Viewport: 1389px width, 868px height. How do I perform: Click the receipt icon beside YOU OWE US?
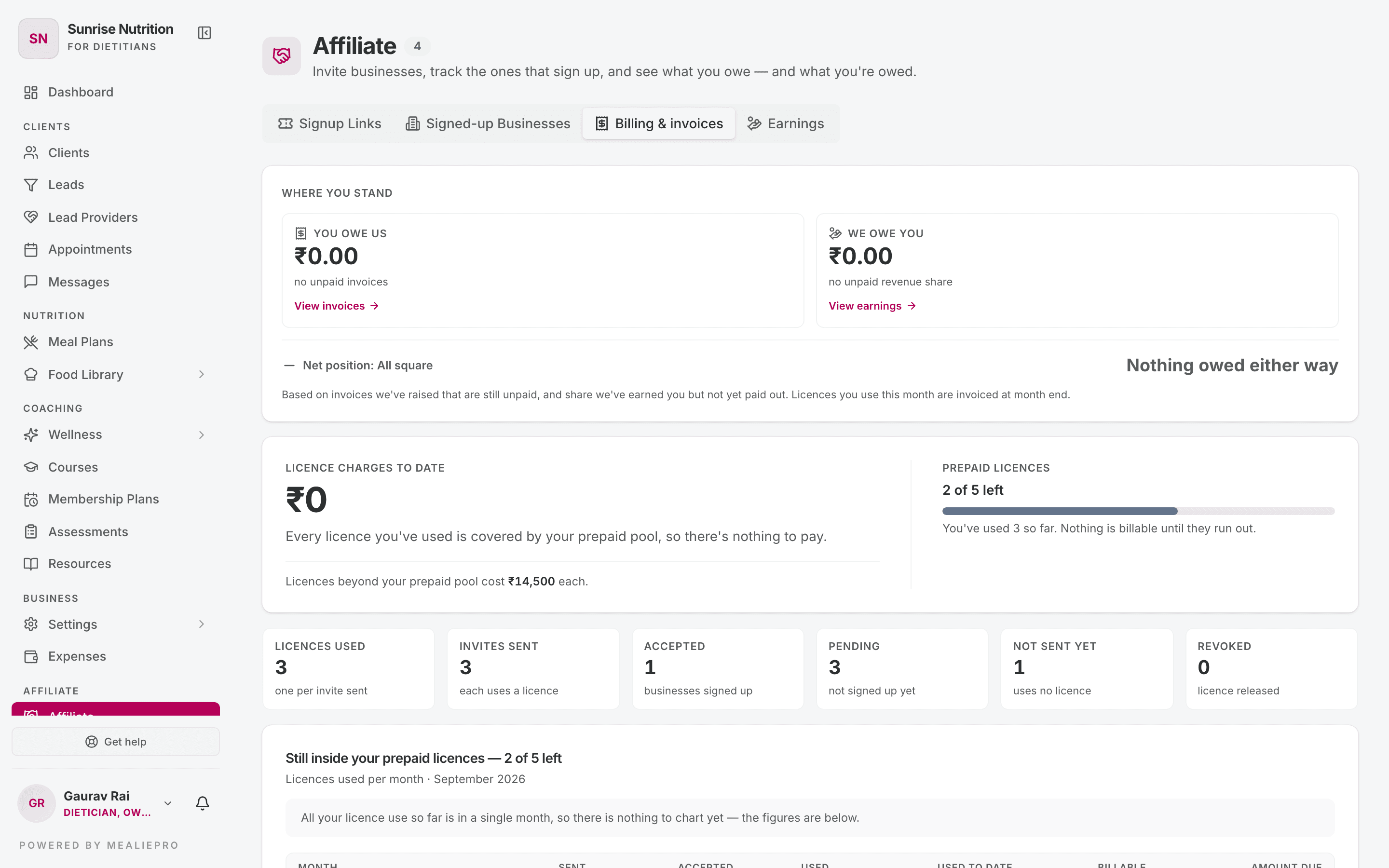301,233
